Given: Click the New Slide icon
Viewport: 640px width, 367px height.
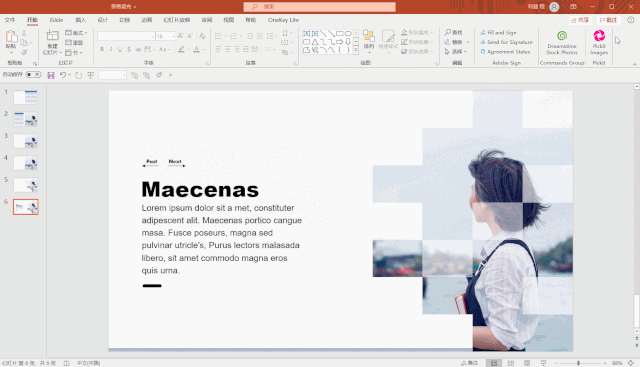Looking at the screenshot, I should [x=52, y=36].
